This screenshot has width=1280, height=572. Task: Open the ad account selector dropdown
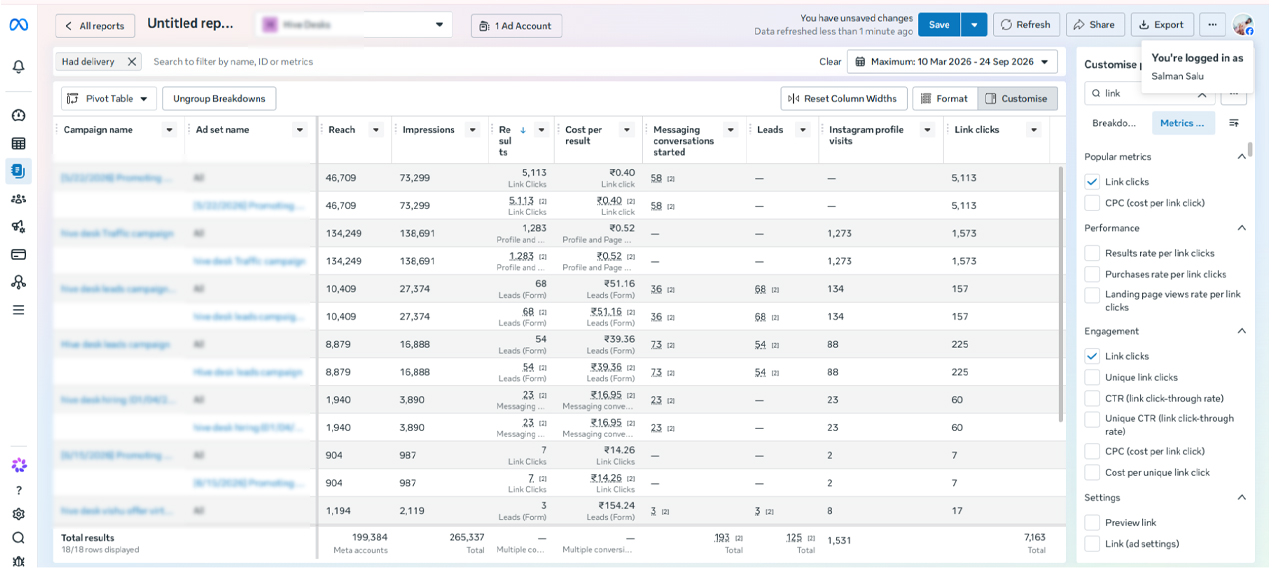(354, 25)
